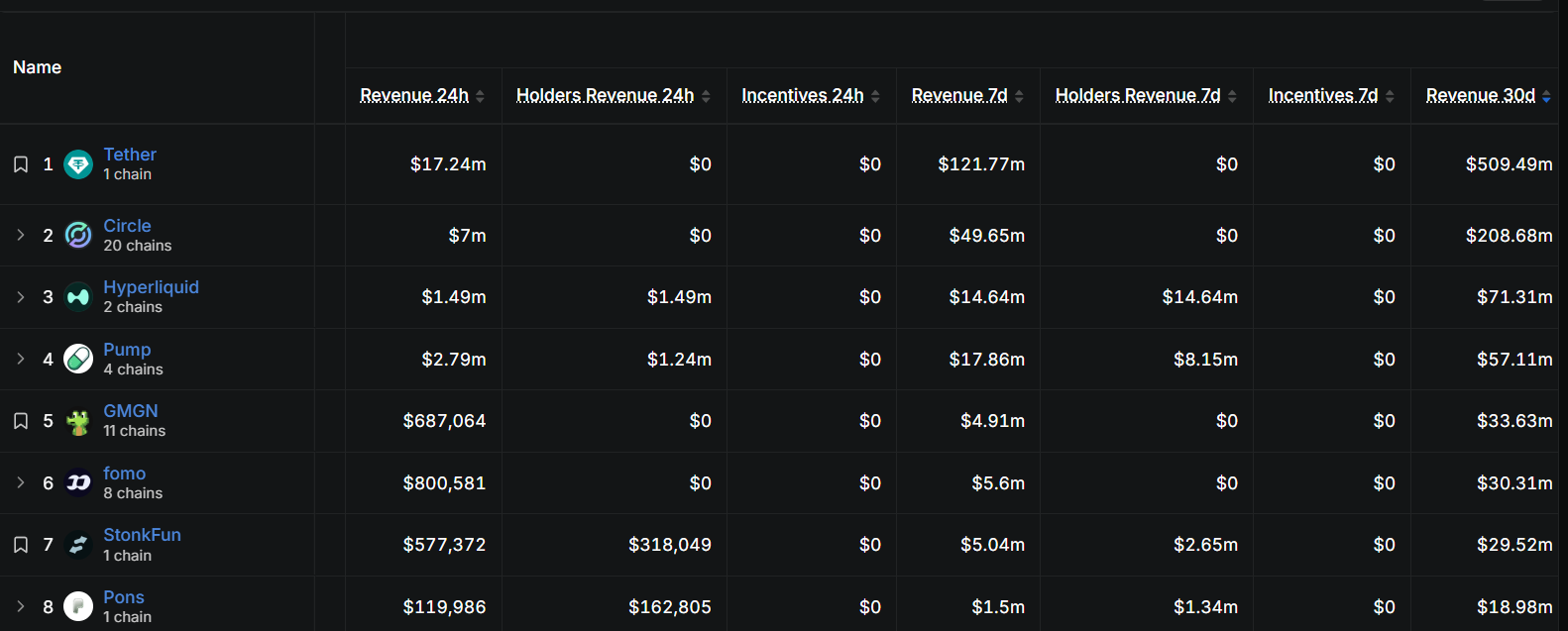The width and height of the screenshot is (1568, 631).
Task: Select Tether's $509.49m revenue 30d cell
Action: point(1510,164)
